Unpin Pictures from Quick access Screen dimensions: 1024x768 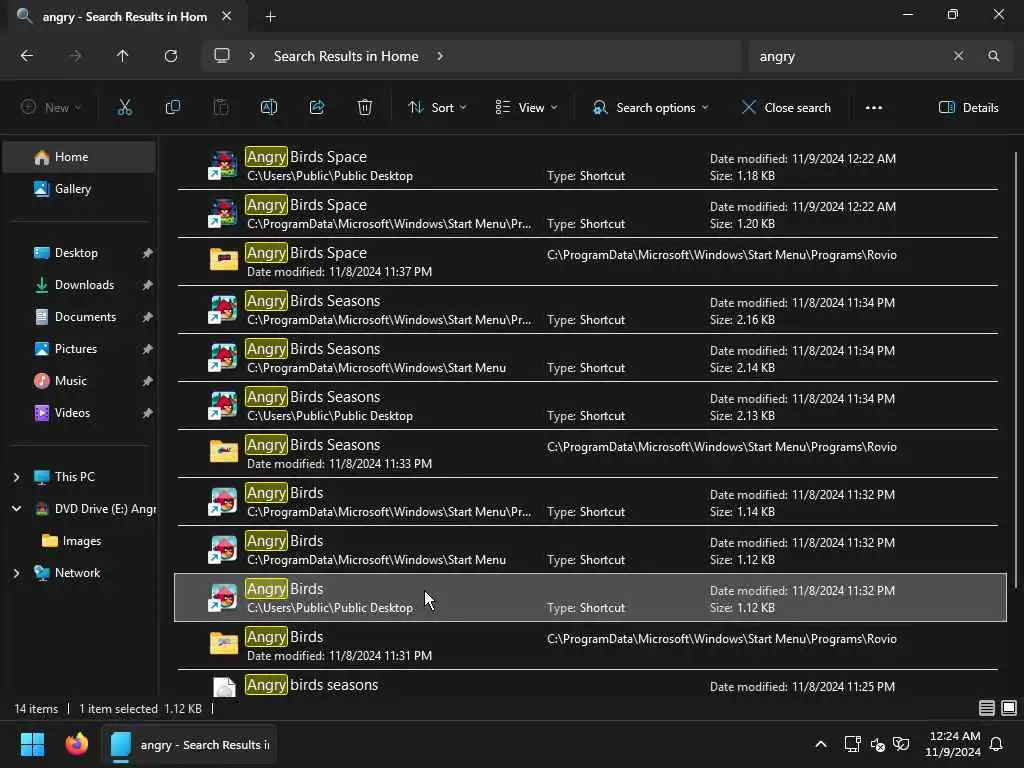pos(148,349)
